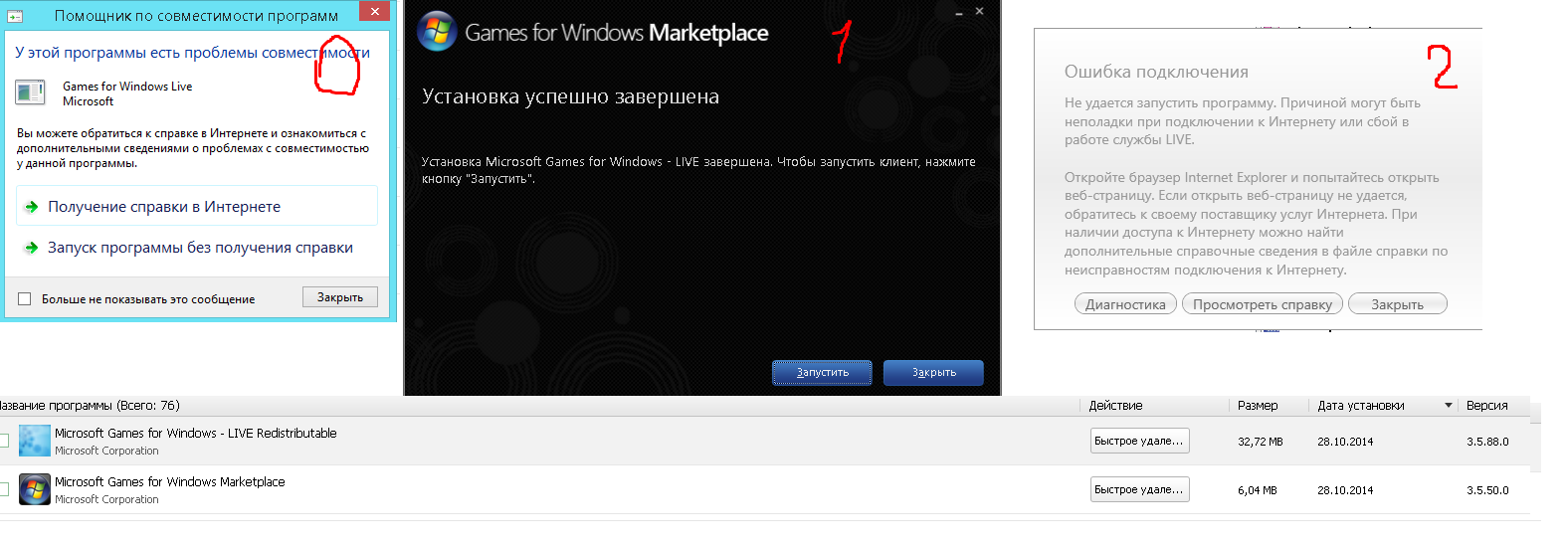Click Закрыть in the compatibility assistant

tap(340, 297)
